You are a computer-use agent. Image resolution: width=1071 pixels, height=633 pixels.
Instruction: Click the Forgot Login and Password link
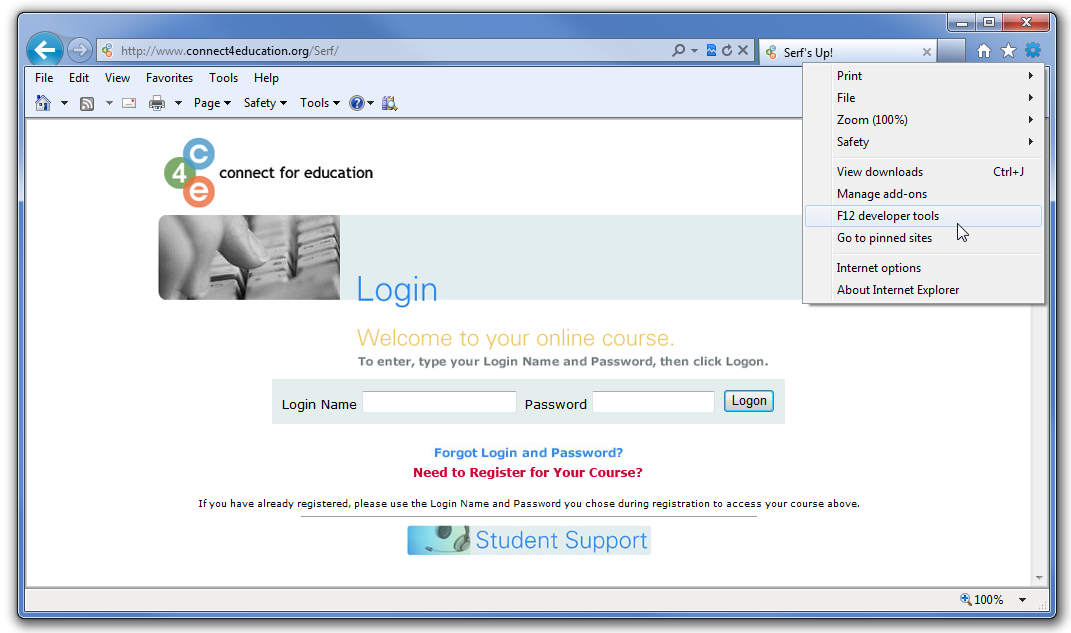pyautogui.click(x=528, y=453)
